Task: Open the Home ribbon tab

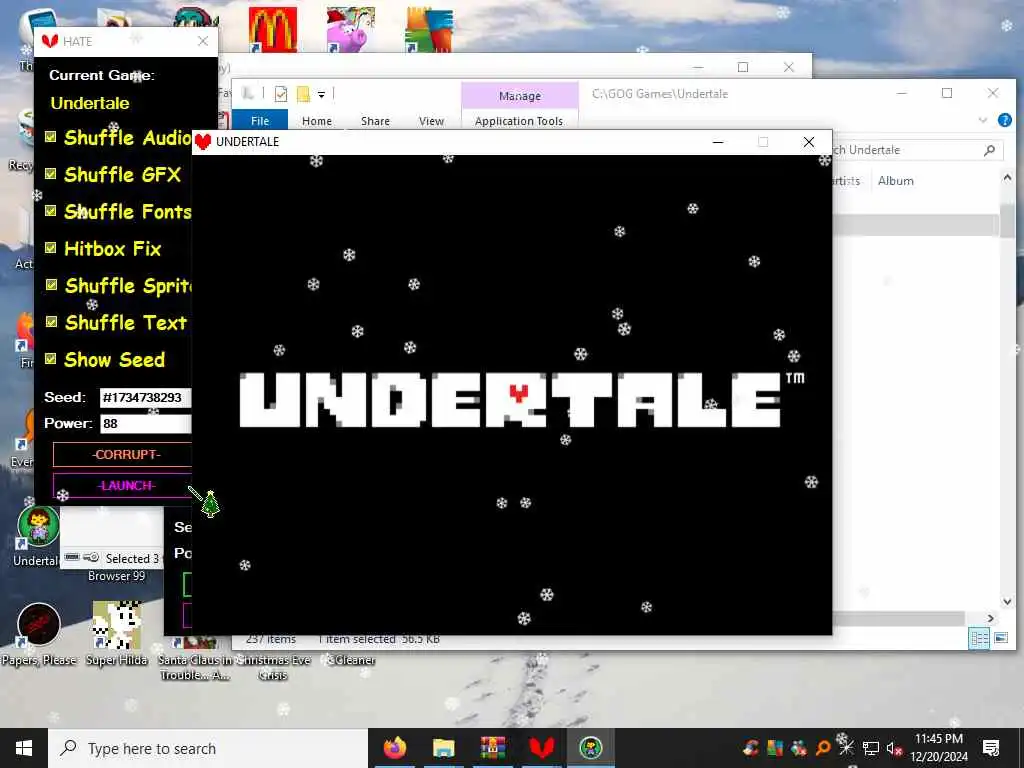Action: (x=317, y=121)
